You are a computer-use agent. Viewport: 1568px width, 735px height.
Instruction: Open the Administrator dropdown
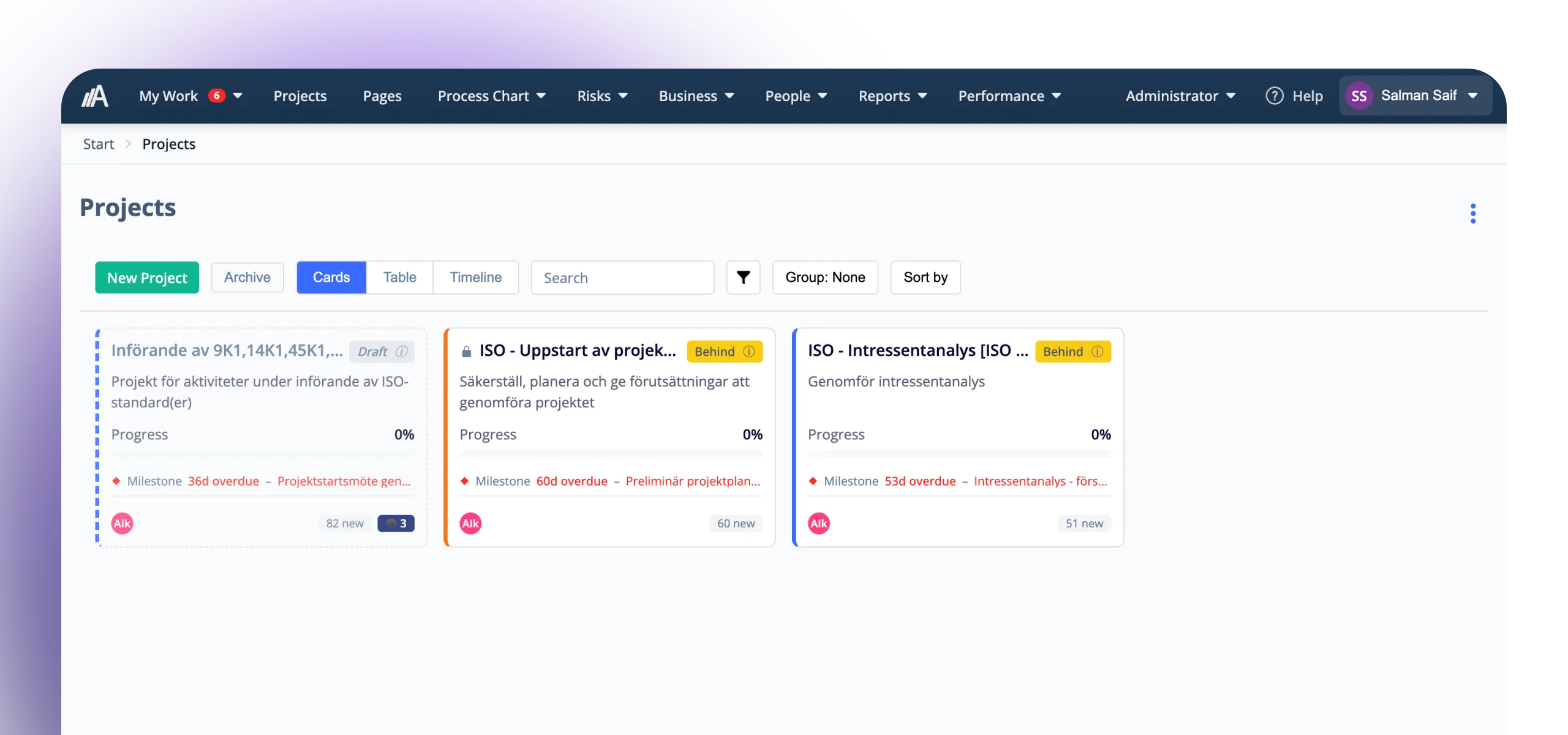pos(1180,96)
